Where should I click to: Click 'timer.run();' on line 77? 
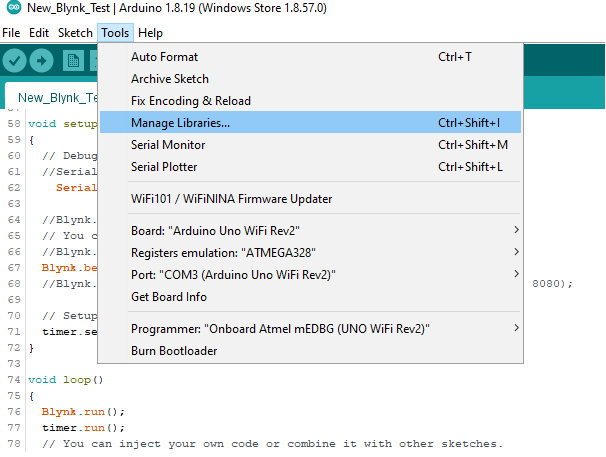click(x=83, y=428)
